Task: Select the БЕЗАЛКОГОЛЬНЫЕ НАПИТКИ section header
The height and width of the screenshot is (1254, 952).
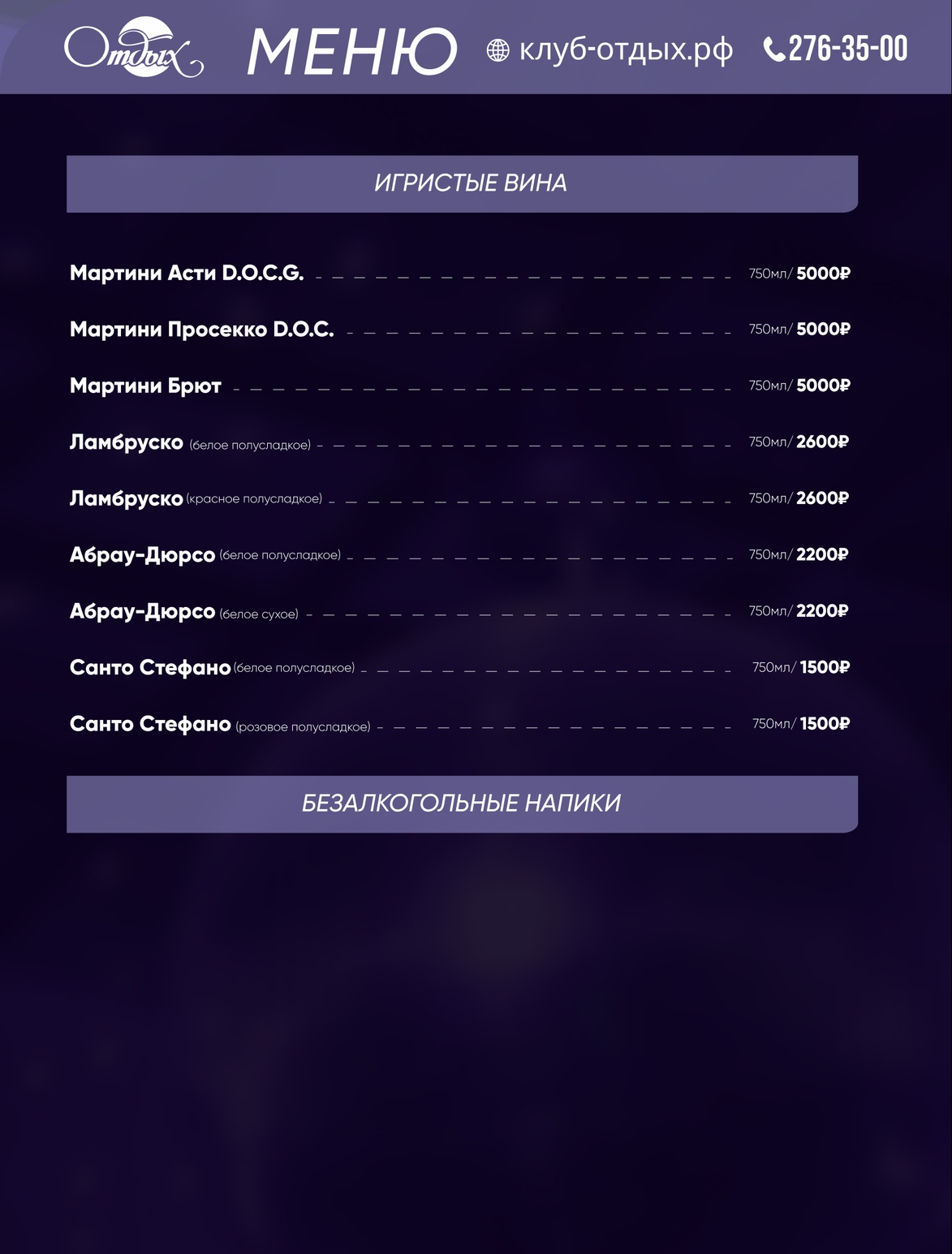Action: pos(462,804)
